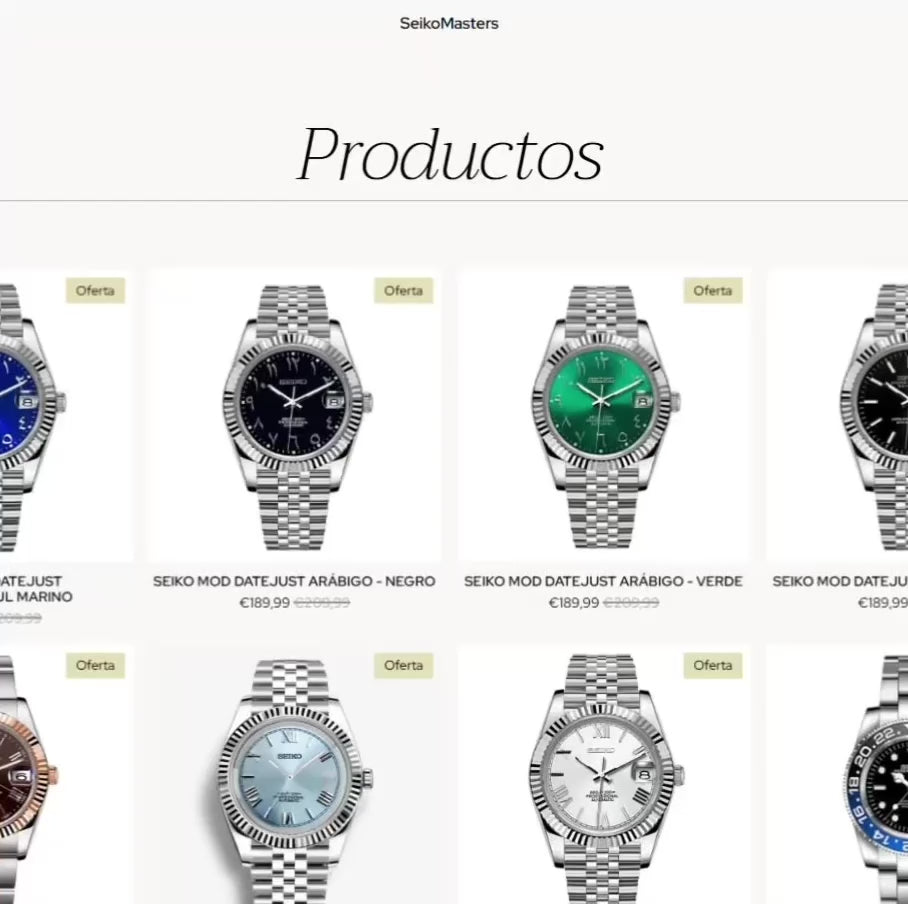Click the Oferta badge on white Roman watch
Screen dimensions: 908x904
(x=713, y=665)
